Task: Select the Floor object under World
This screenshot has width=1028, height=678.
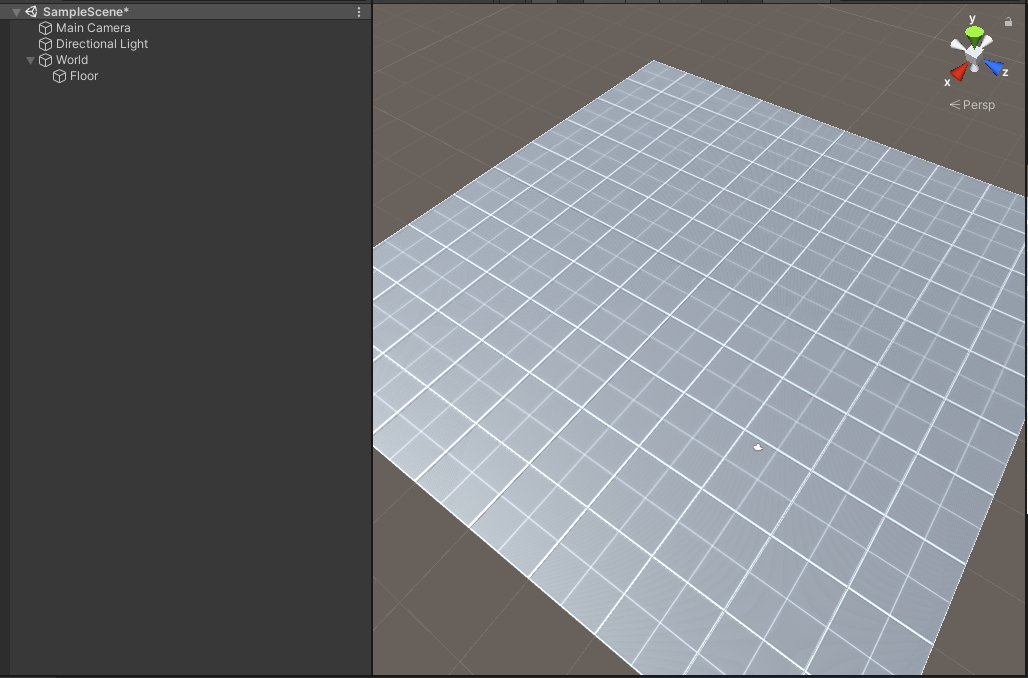Action: (x=84, y=76)
